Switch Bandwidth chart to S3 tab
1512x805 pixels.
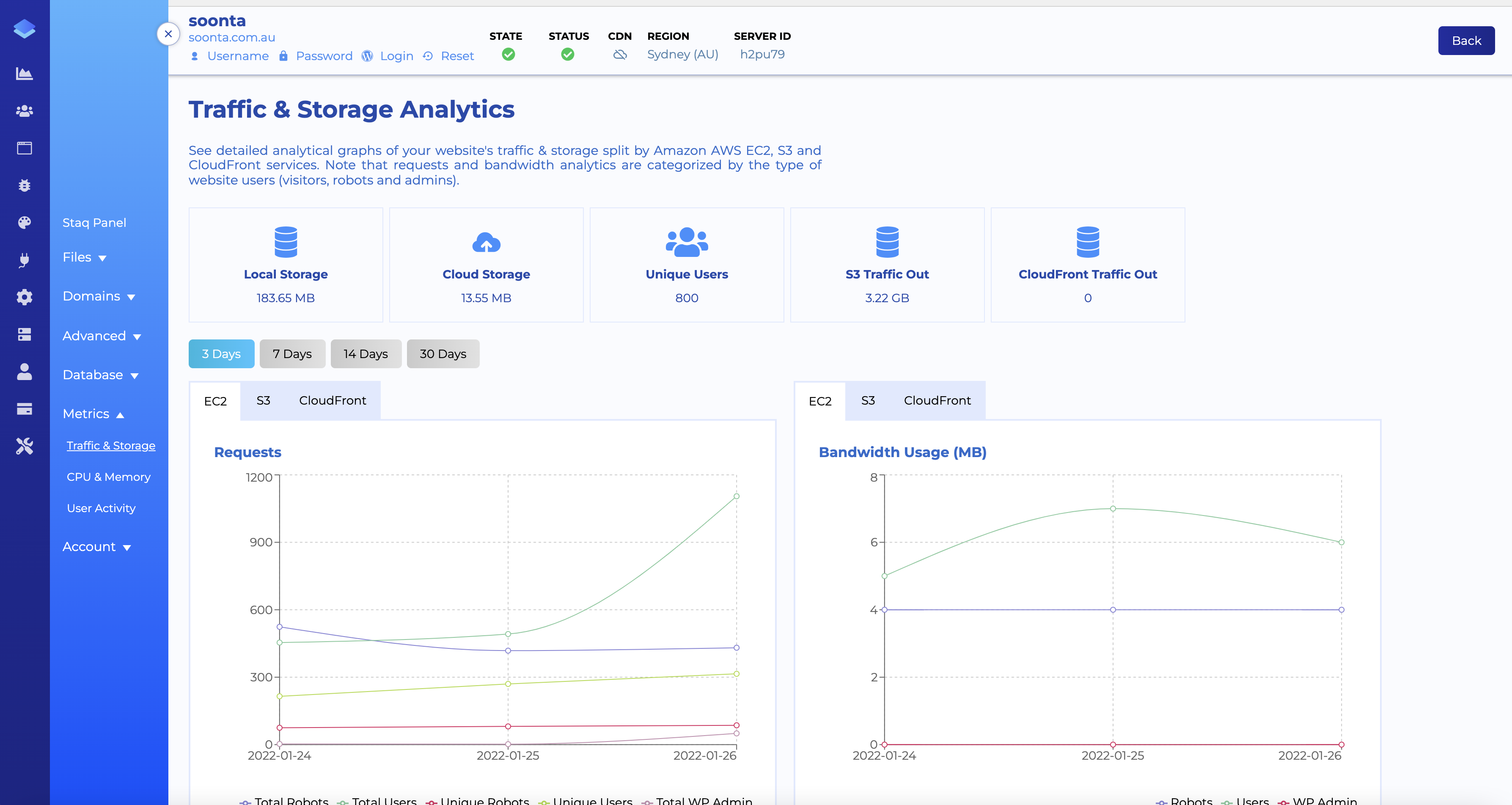click(868, 400)
